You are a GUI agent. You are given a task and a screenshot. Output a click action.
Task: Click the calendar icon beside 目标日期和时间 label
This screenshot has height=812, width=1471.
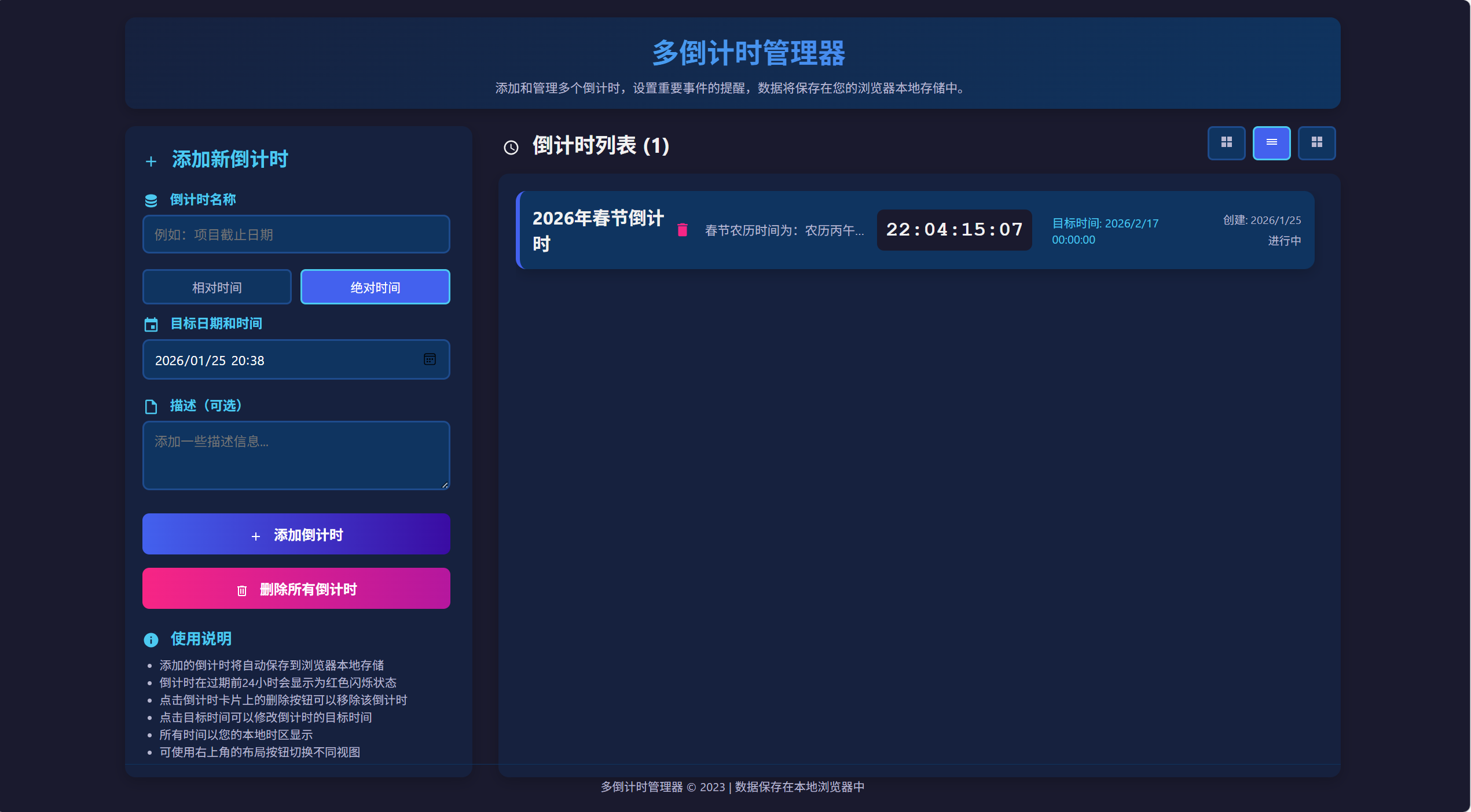(x=151, y=325)
